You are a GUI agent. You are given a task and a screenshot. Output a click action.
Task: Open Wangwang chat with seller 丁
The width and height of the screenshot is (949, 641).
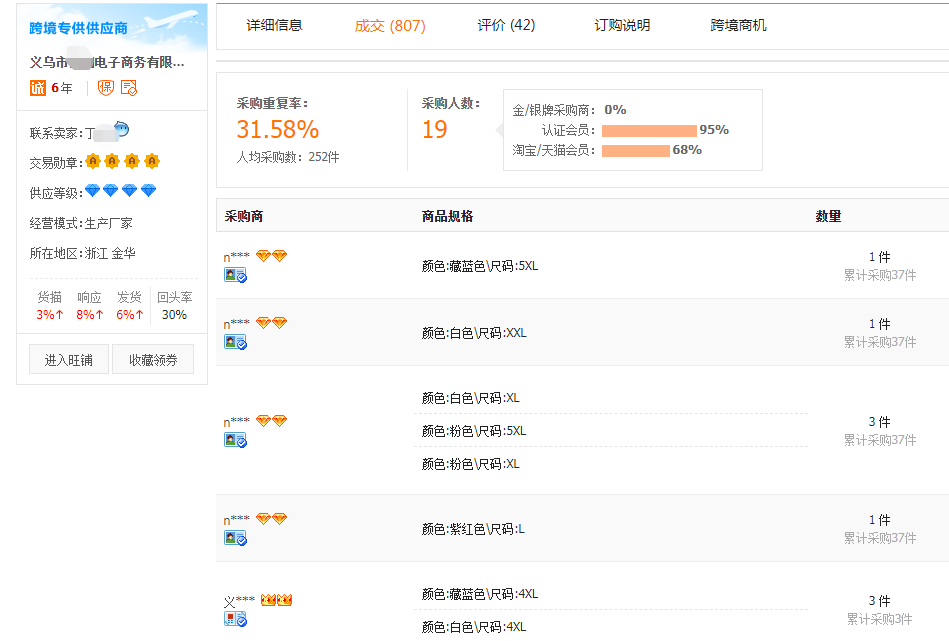[x=121, y=130]
